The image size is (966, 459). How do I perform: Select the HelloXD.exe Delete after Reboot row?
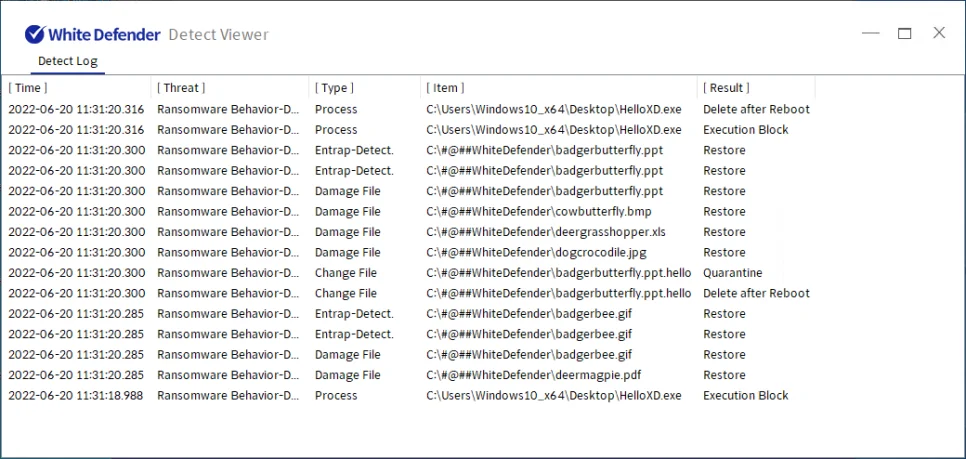[x=554, y=109]
